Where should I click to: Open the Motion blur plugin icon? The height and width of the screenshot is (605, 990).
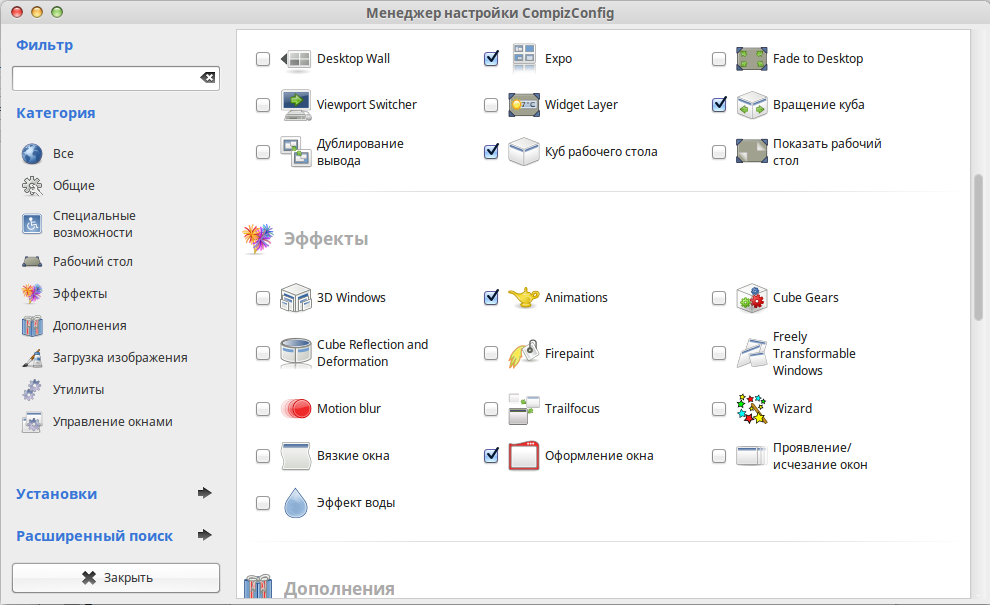tap(295, 409)
